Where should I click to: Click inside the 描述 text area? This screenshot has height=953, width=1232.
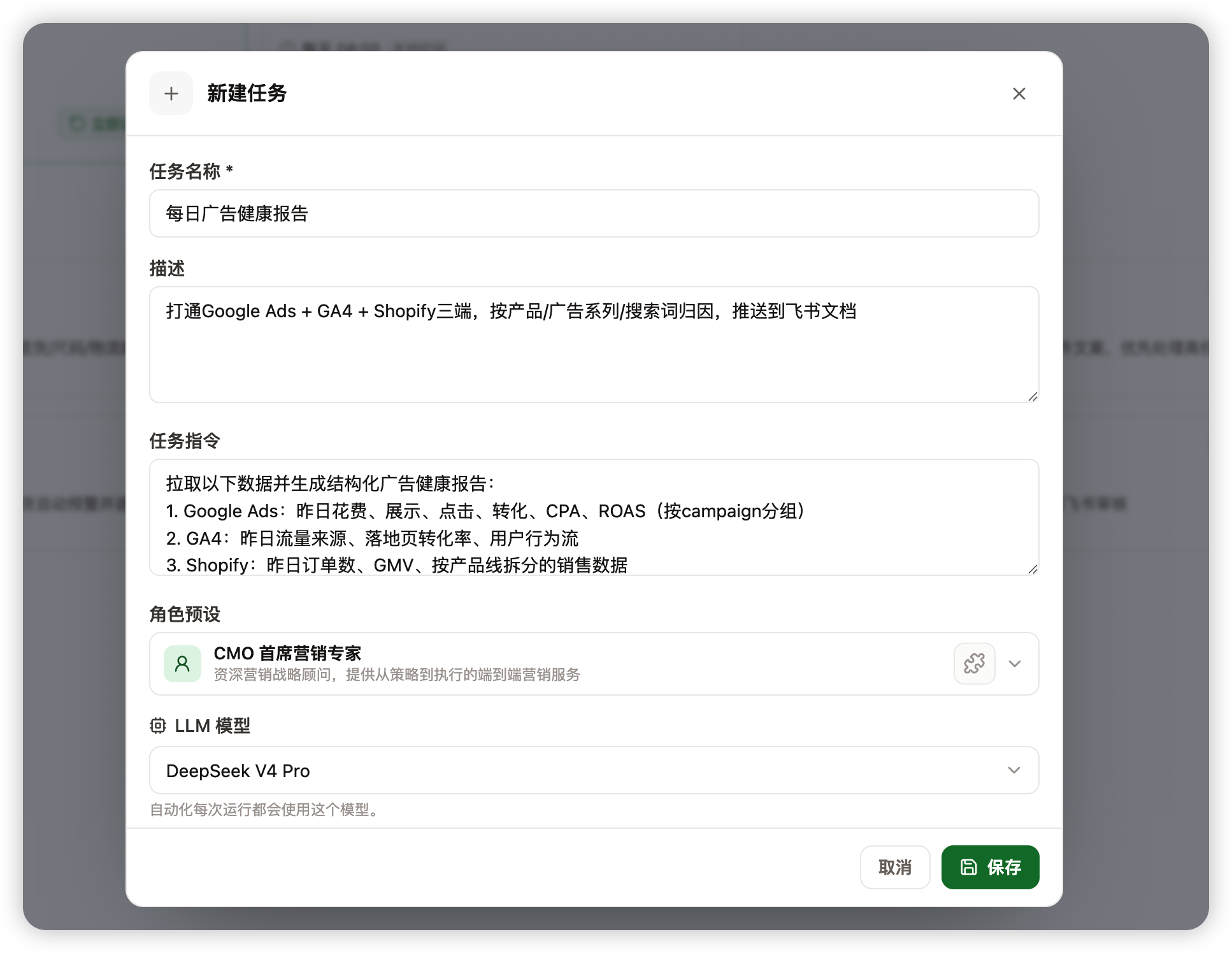tap(594, 345)
